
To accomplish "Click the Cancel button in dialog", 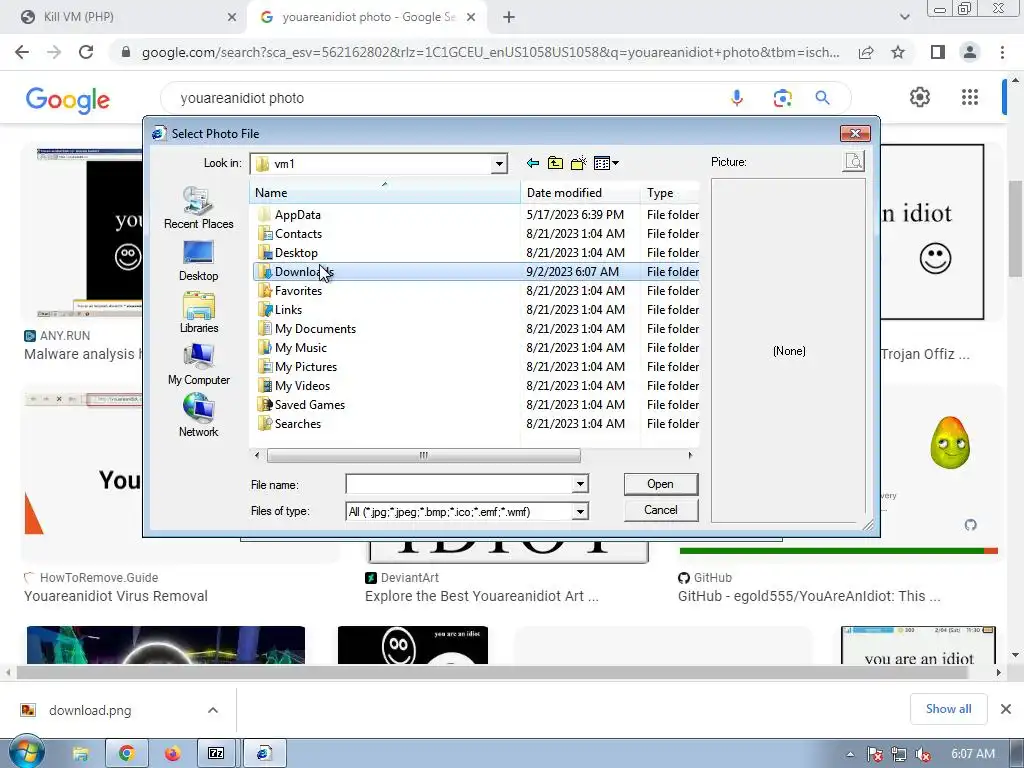I will [661, 510].
